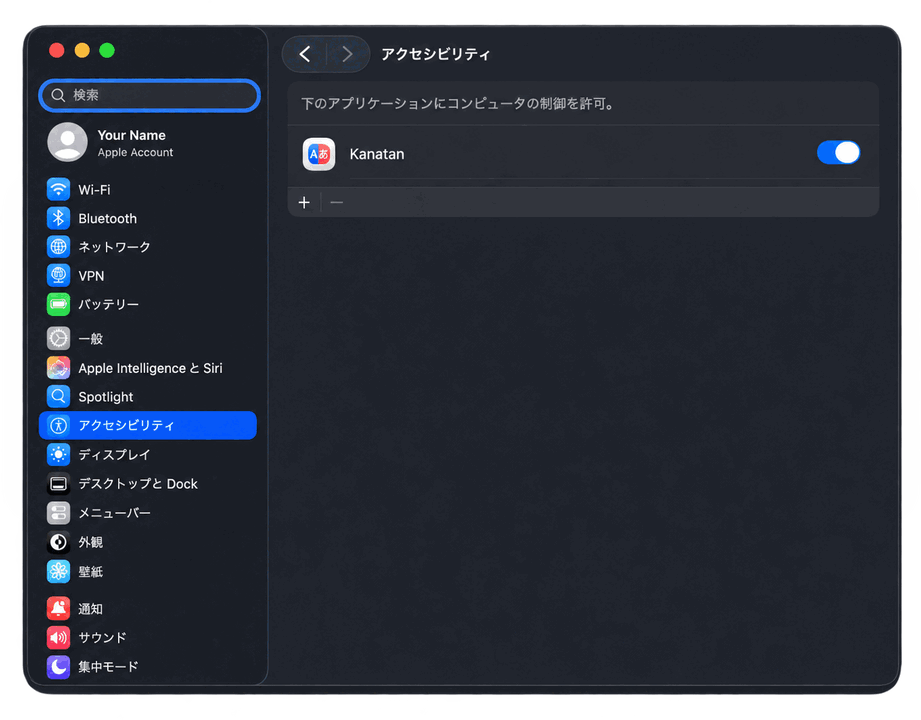Click the アクセシビリティ sidebar icon
The height and width of the screenshot is (720, 921).
pos(58,425)
